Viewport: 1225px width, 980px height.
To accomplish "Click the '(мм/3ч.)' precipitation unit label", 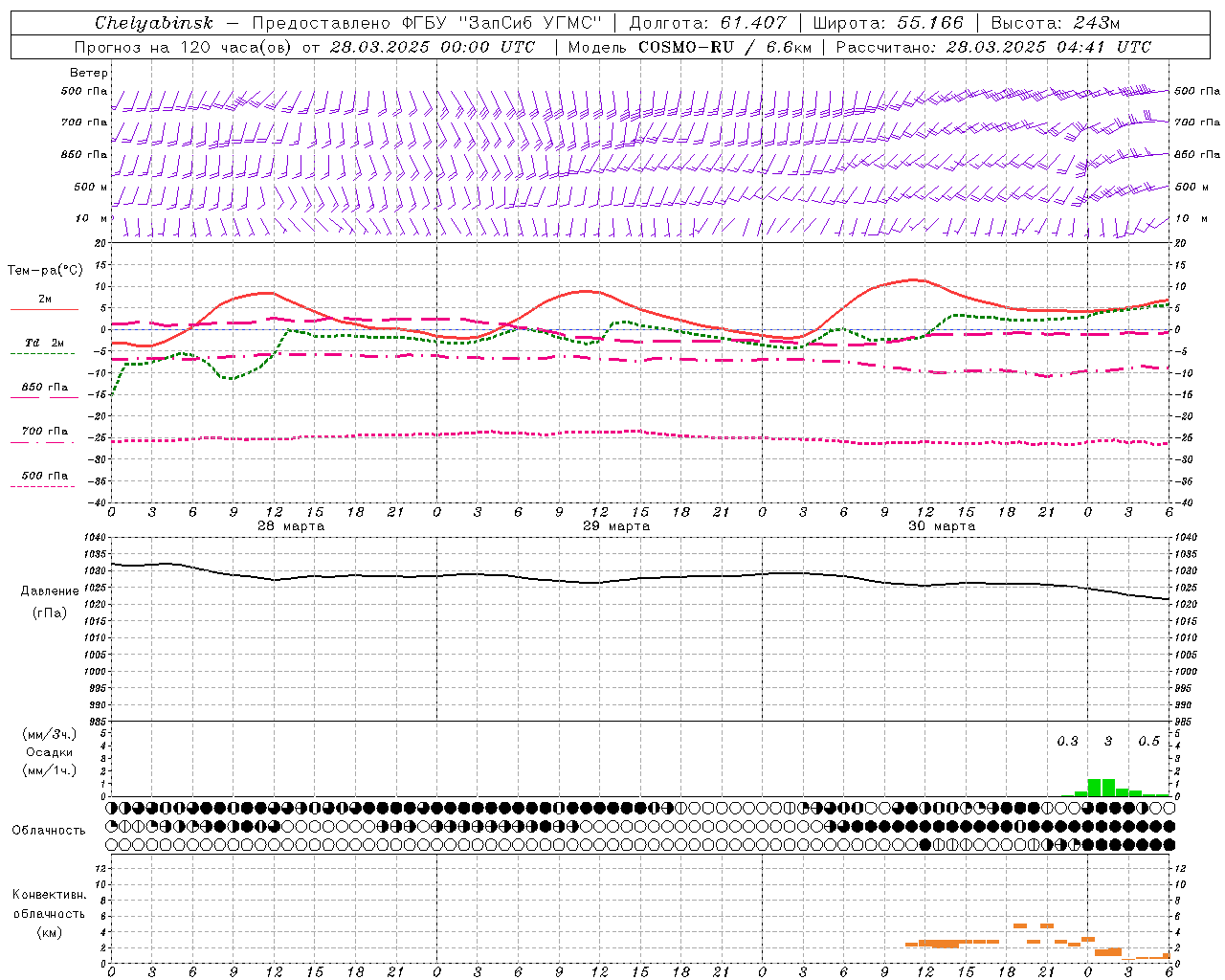I will [x=50, y=734].
